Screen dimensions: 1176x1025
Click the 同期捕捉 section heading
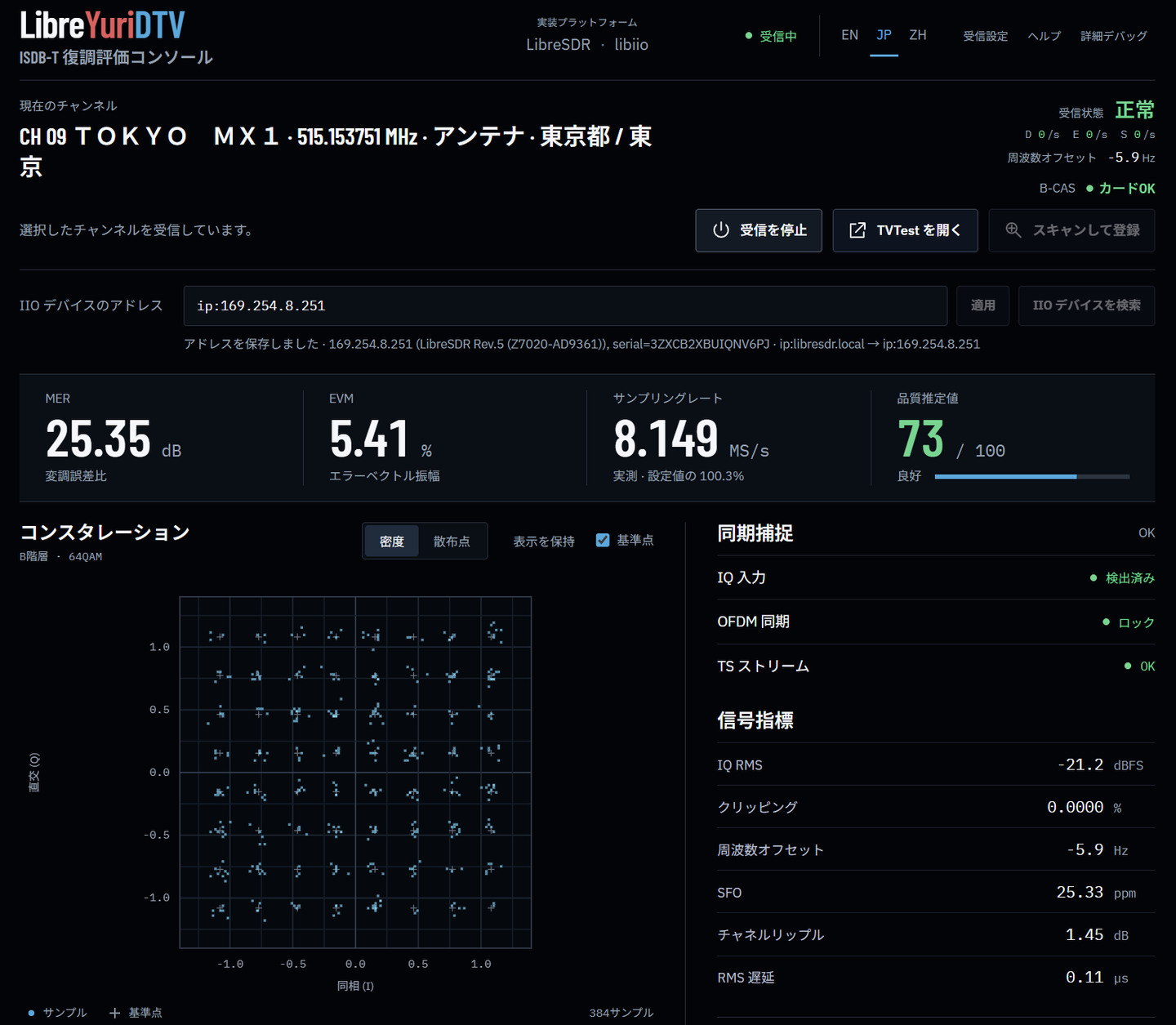[755, 533]
